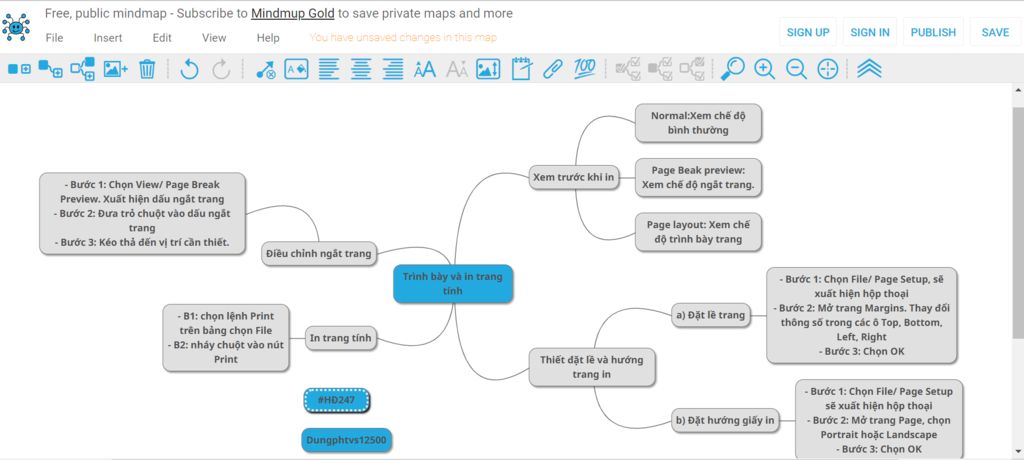The height and width of the screenshot is (460, 1024).
Task: Click the greyed-out decrease font size icon
Action: (x=456, y=69)
